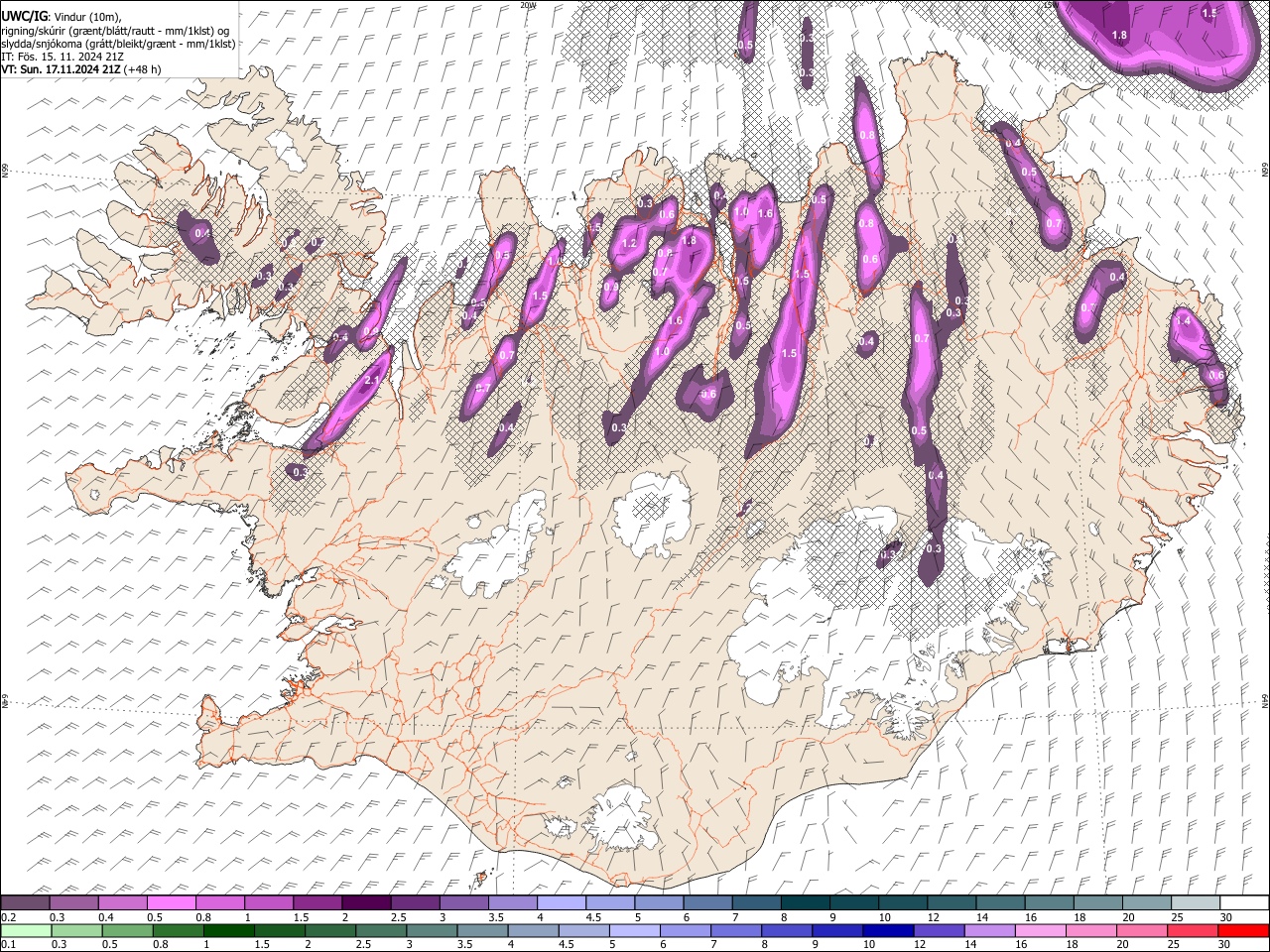
Task: Click the '1.2' precipitation value on the map
Action: [x=628, y=244]
